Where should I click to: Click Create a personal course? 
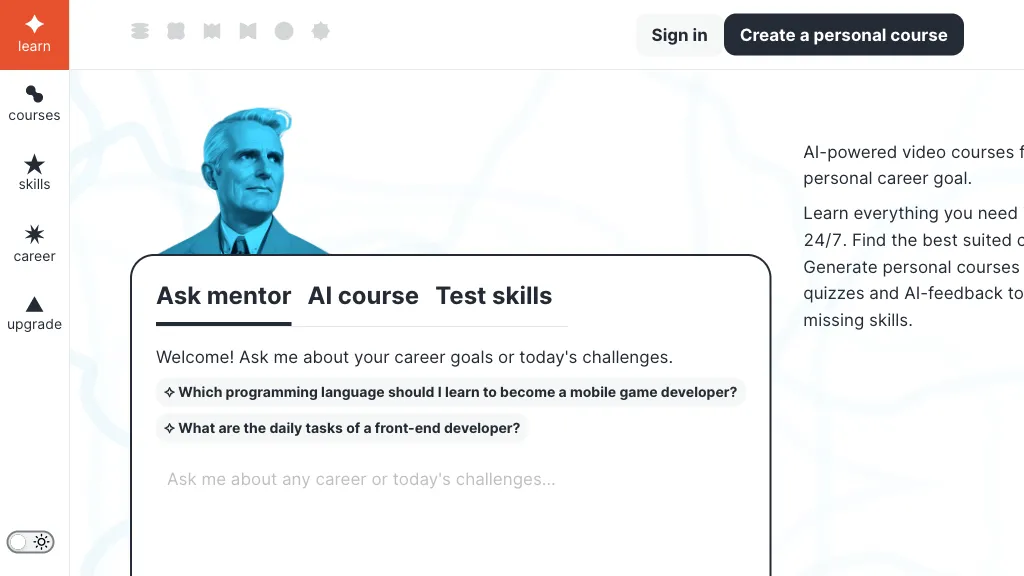[x=843, y=34]
